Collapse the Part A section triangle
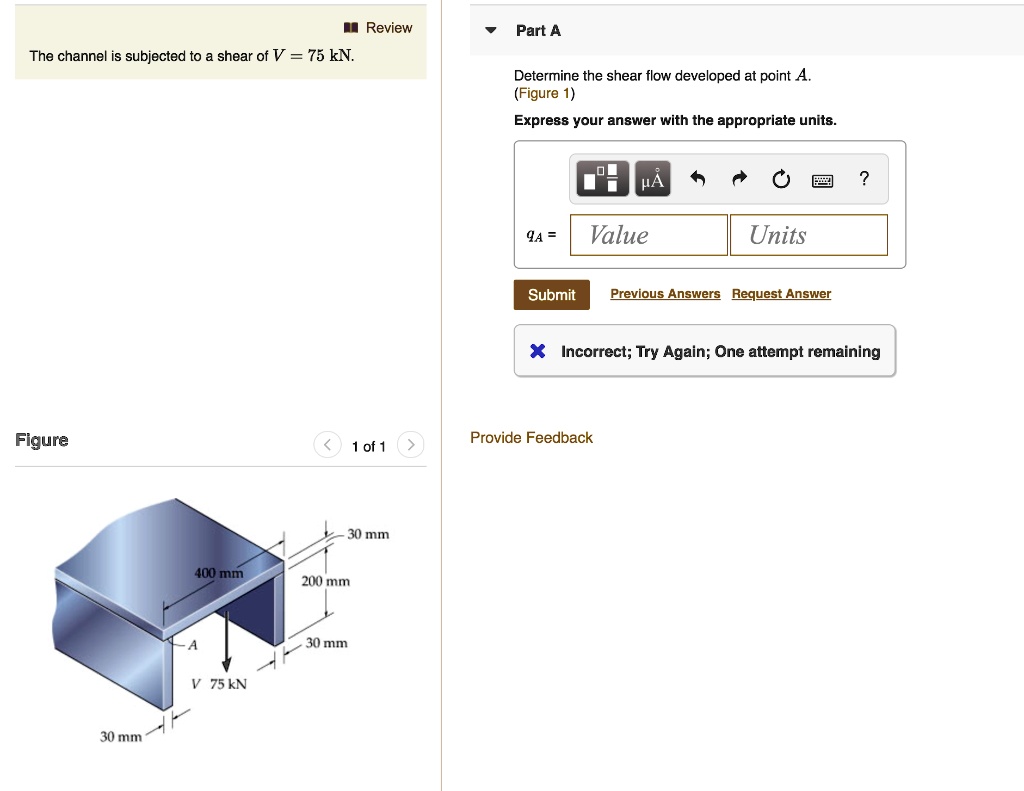Image resolution: width=1024 pixels, height=791 pixels. point(489,30)
